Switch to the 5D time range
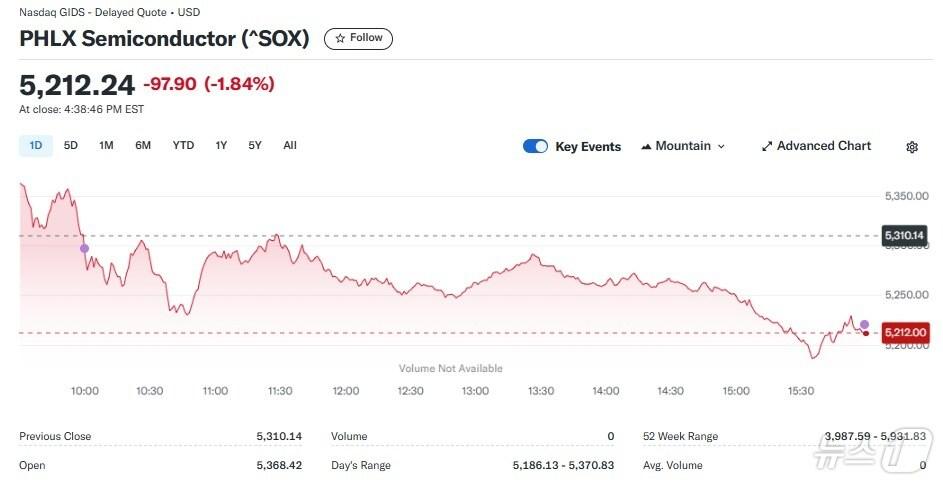Viewport: 943px width, 485px height. [x=71, y=145]
